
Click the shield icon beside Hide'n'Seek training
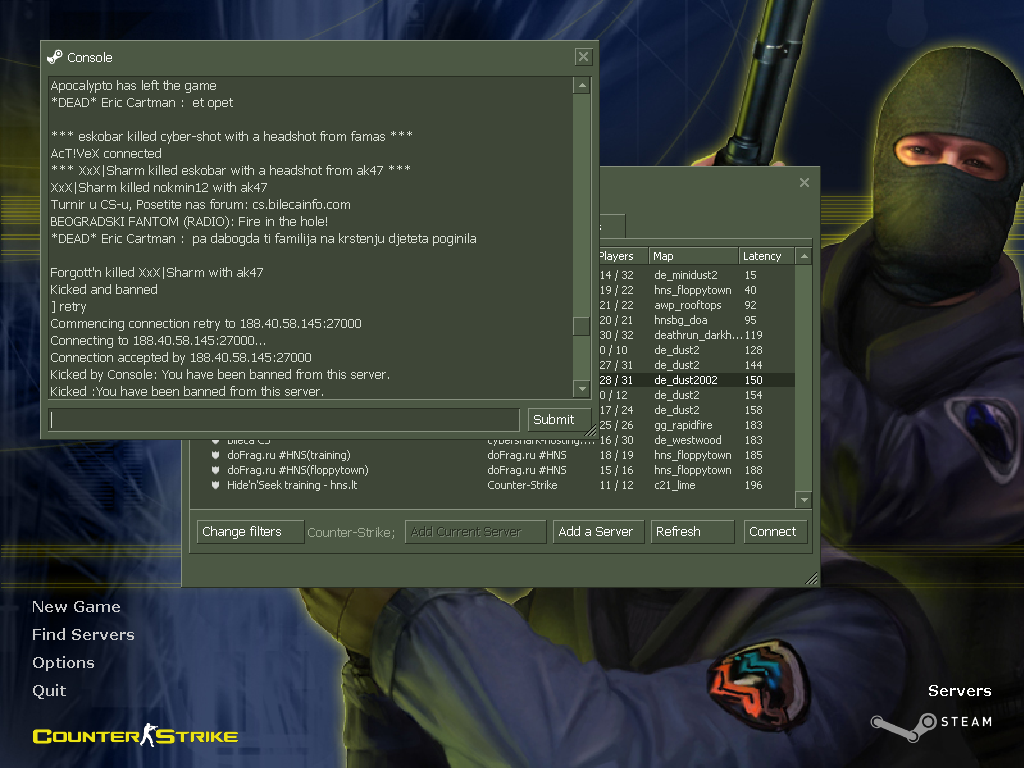coord(216,485)
